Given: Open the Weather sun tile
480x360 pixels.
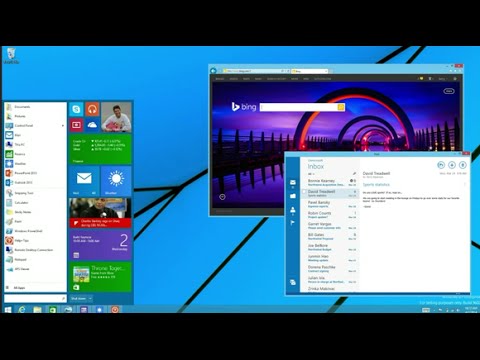Looking at the screenshot, I should pyautogui.click(x=116, y=181).
